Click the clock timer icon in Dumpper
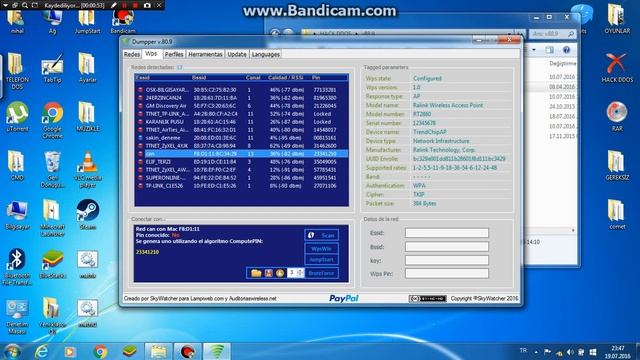Image resolution: width=640 pixels, height=360 pixels. 280,273
